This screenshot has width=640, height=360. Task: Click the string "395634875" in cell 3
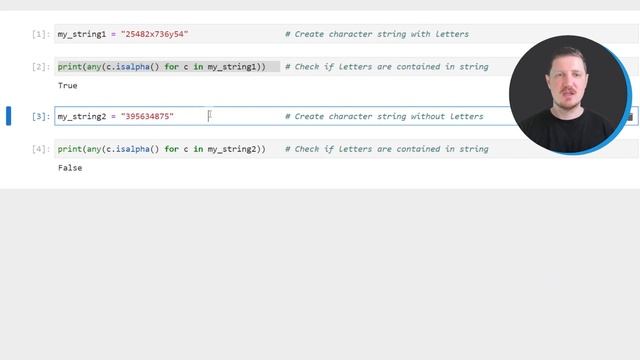click(147, 116)
